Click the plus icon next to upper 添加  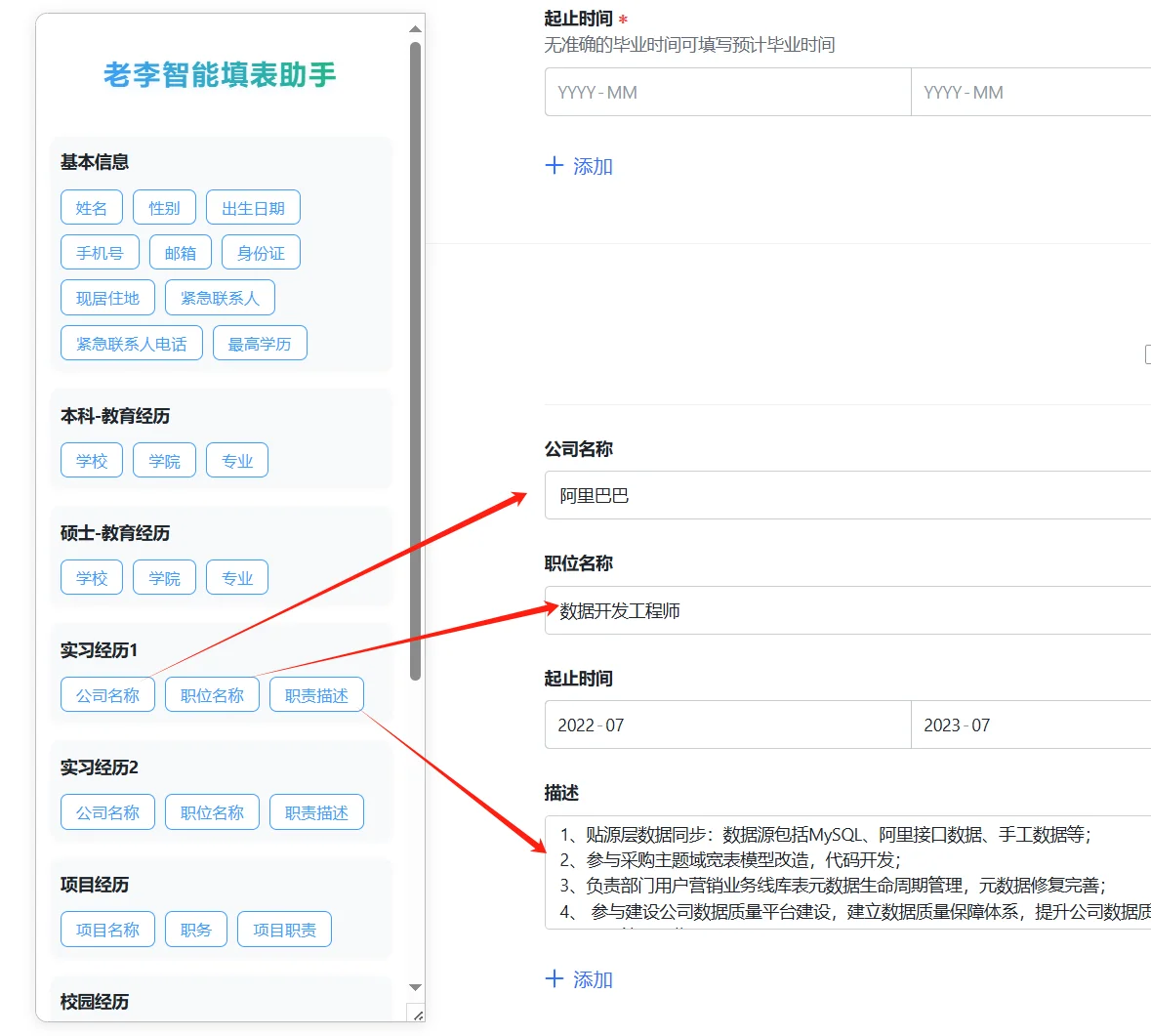pyautogui.click(x=555, y=165)
